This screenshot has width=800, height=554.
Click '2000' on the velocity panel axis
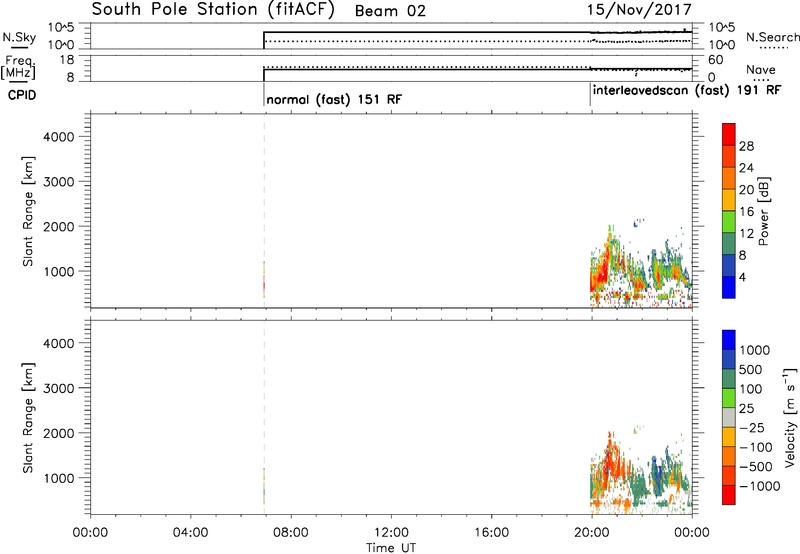(x=59, y=433)
